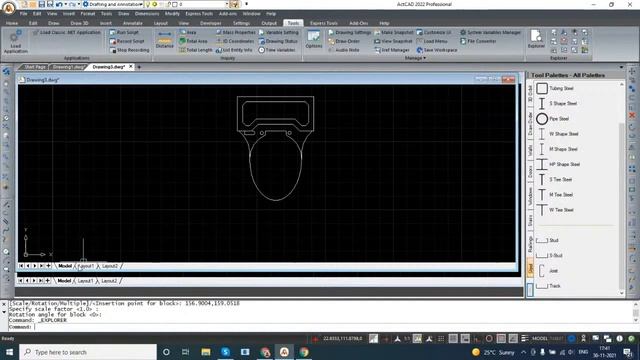Open the Dimensions menu
Viewport: 640px width, 360px height.
pyautogui.click(x=147, y=14)
